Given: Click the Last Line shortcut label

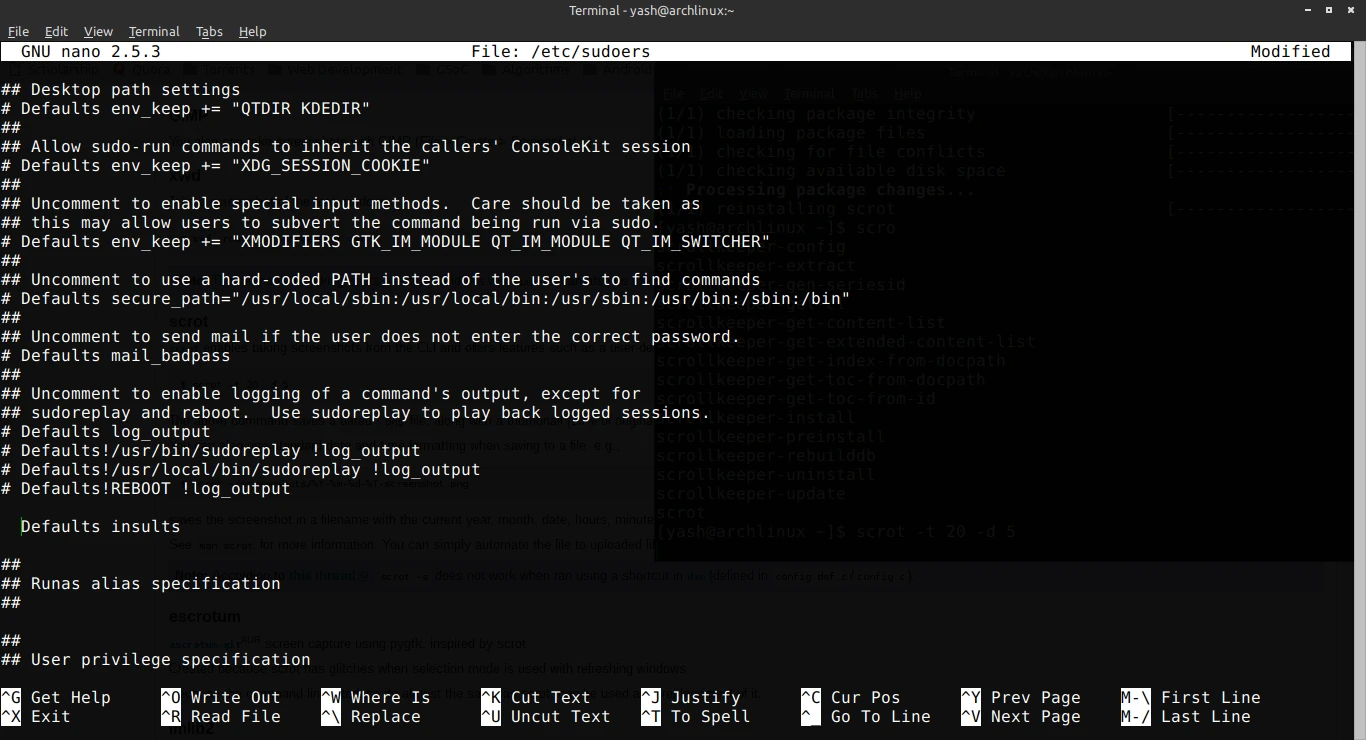Looking at the screenshot, I should click(1204, 716).
